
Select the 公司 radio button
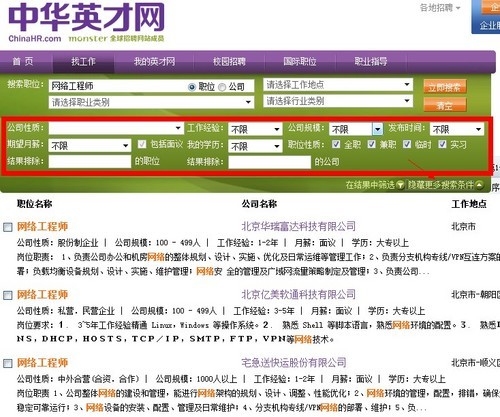tap(222, 87)
